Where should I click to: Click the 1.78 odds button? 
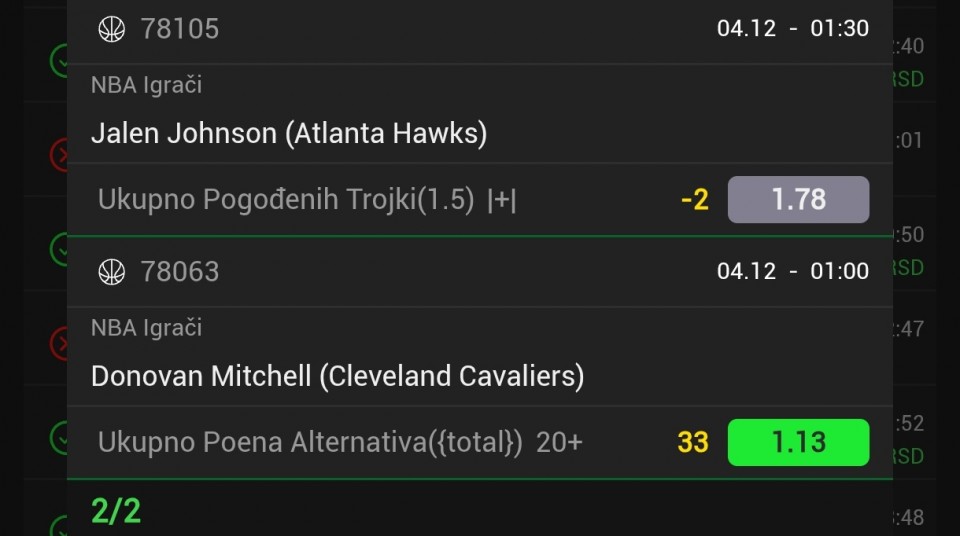pos(798,199)
